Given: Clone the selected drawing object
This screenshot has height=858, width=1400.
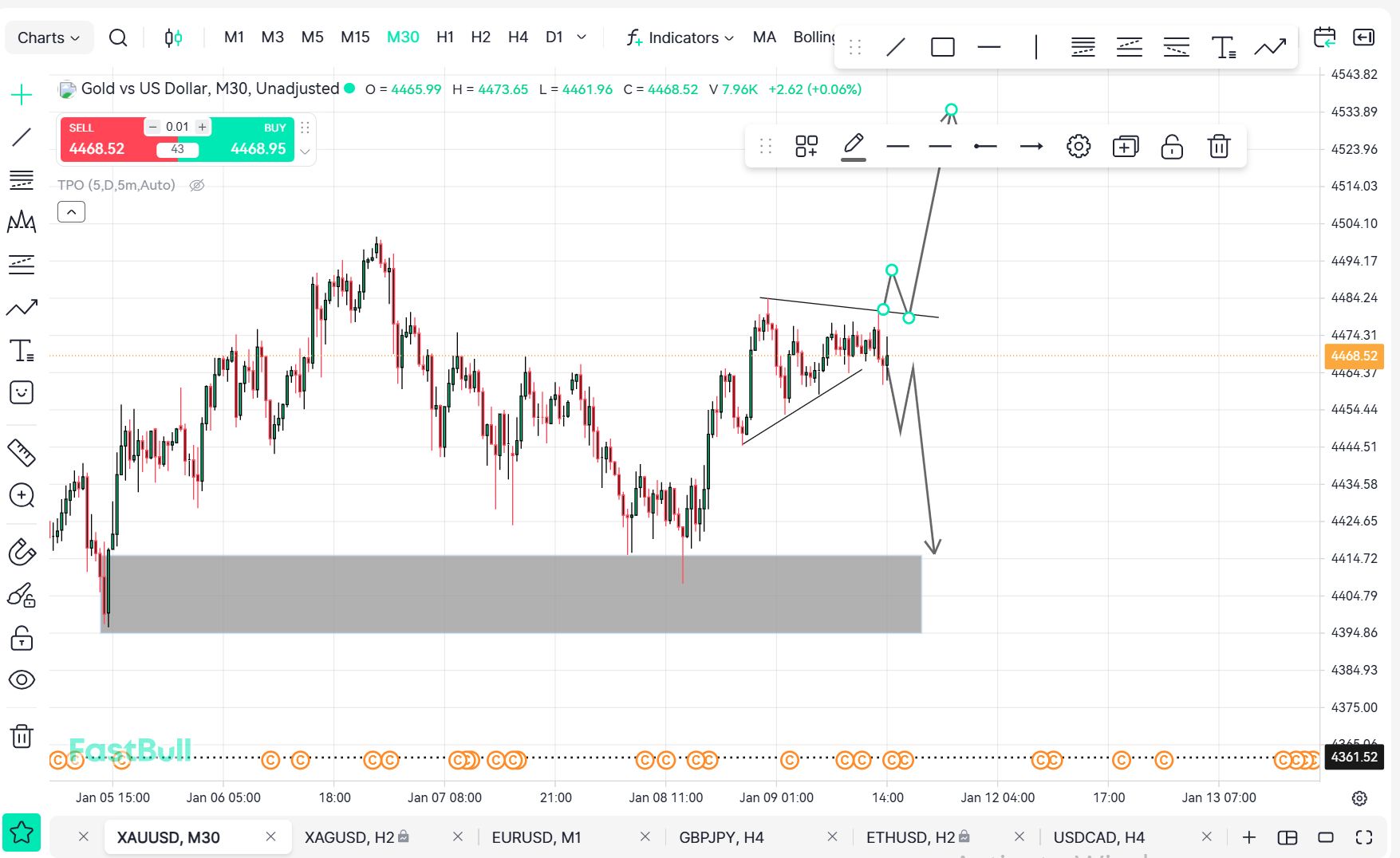Looking at the screenshot, I should (x=1125, y=147).
